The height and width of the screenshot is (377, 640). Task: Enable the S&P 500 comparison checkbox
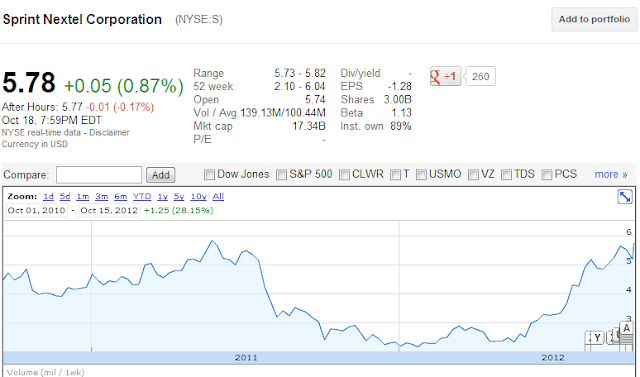coord(281,175)
